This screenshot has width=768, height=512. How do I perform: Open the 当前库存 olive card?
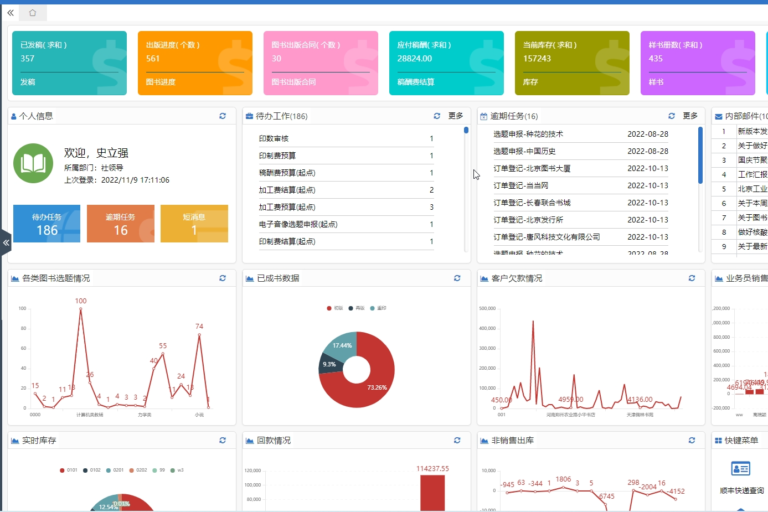click(x=572, y=63)
